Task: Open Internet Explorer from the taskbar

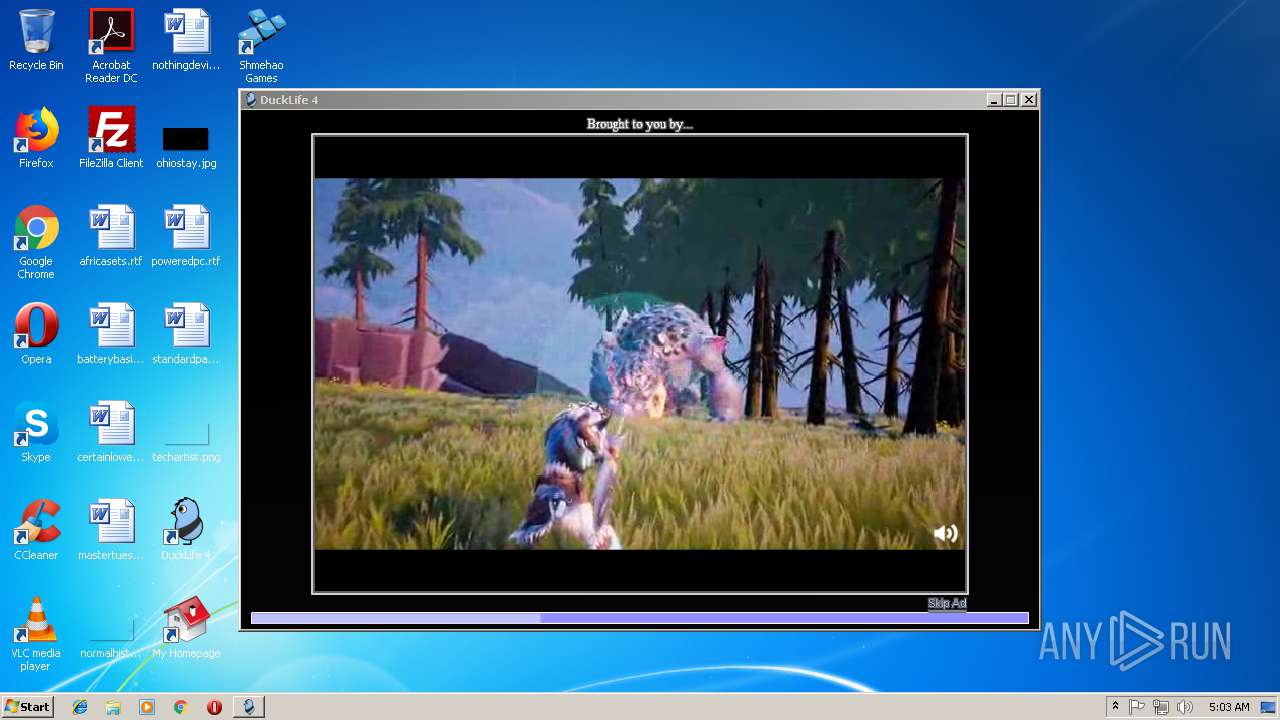Action: 80,707
